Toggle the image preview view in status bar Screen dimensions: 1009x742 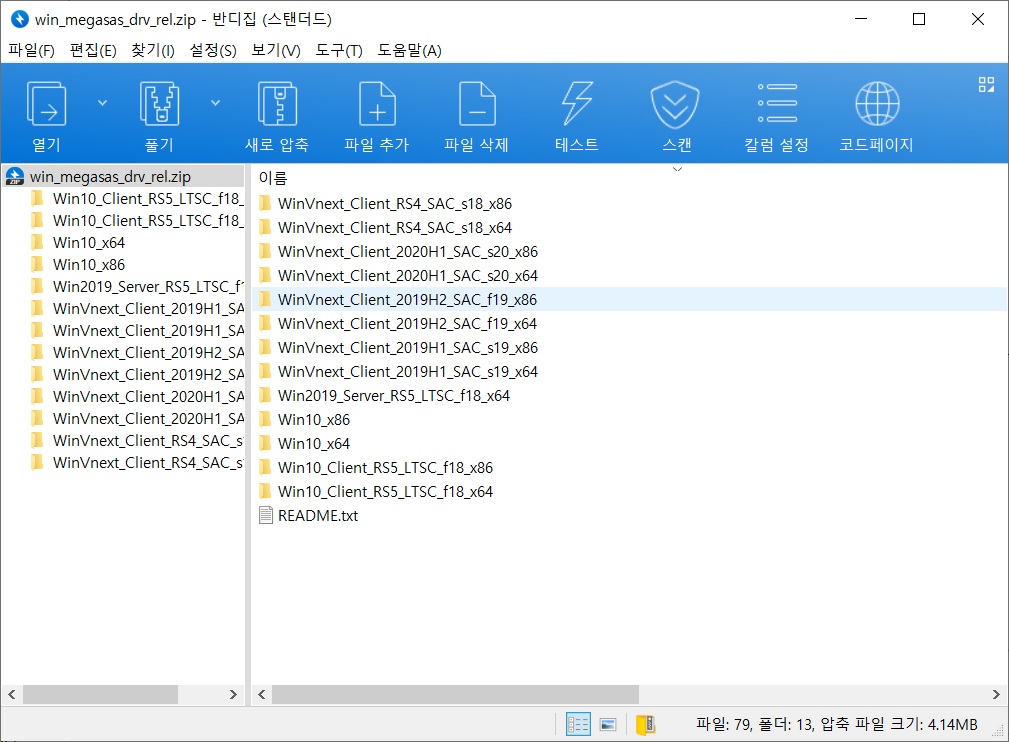click(608, 725)
